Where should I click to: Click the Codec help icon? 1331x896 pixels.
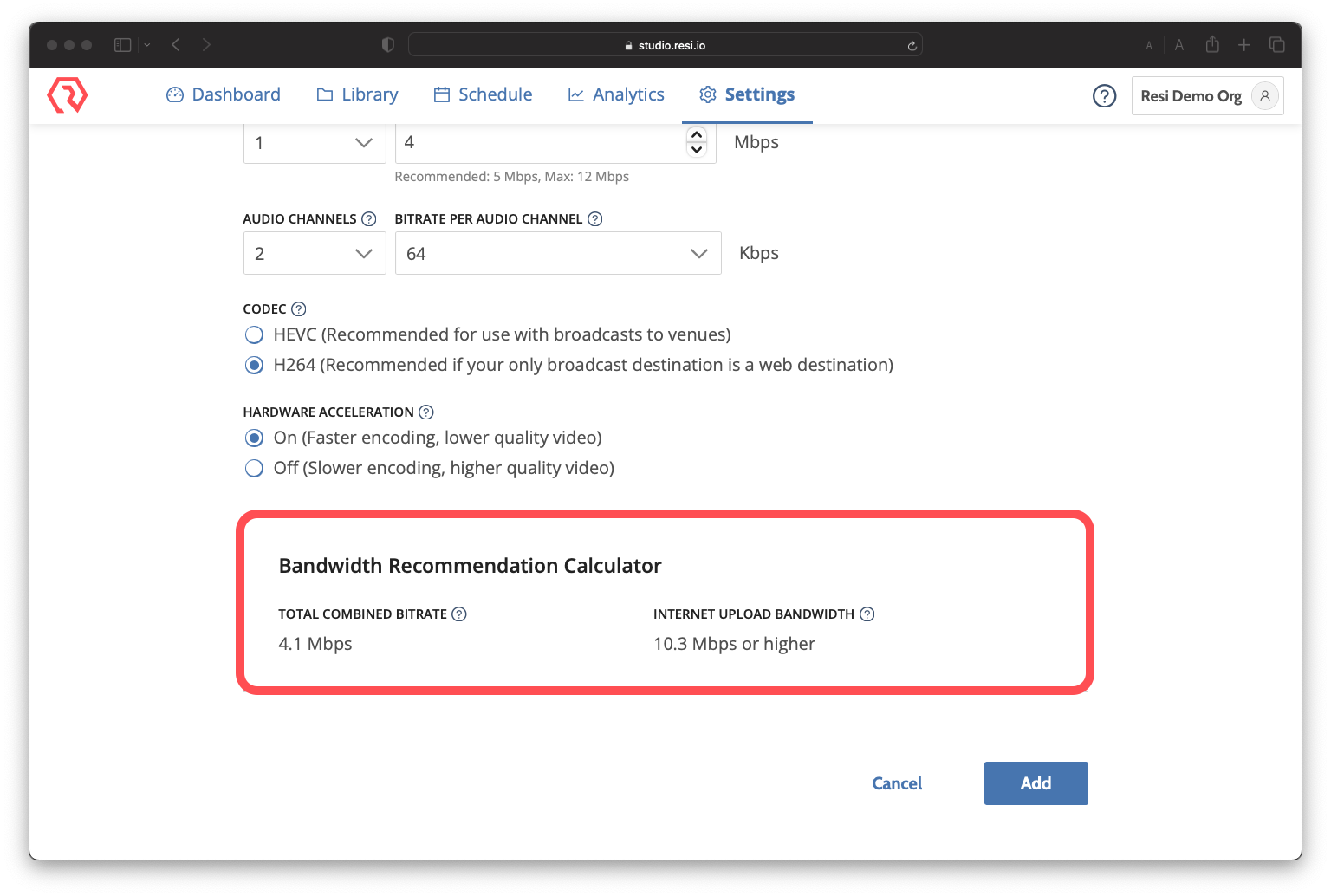point(299,309)
